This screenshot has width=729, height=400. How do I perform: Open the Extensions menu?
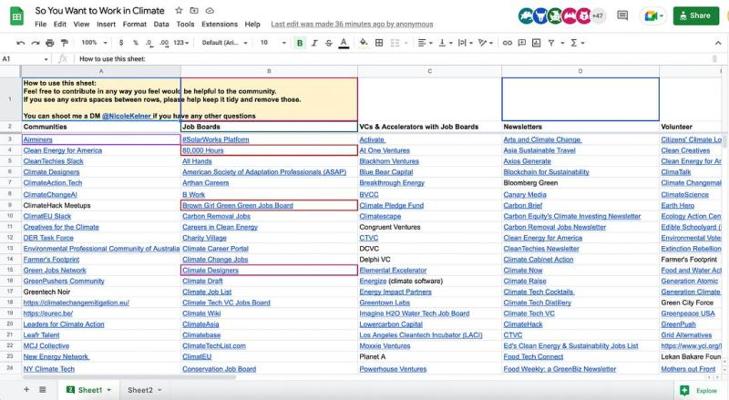point(219,24)
